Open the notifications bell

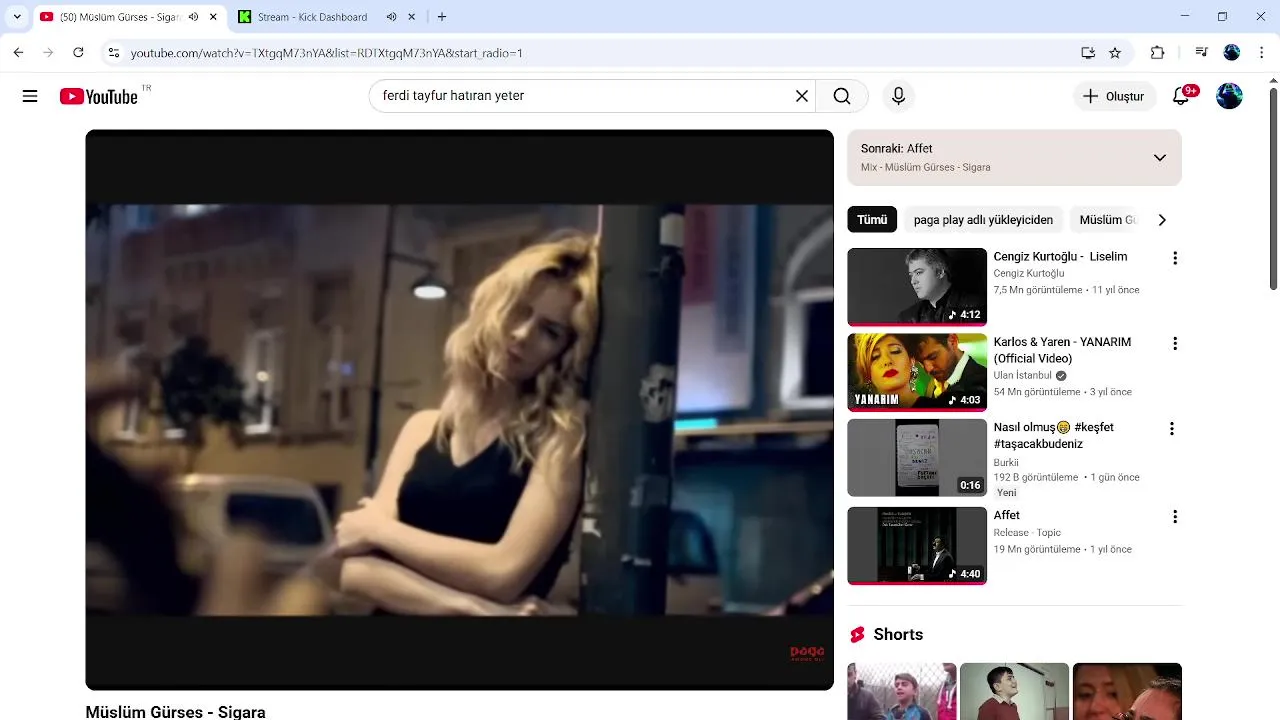(x=1181, y=96)
